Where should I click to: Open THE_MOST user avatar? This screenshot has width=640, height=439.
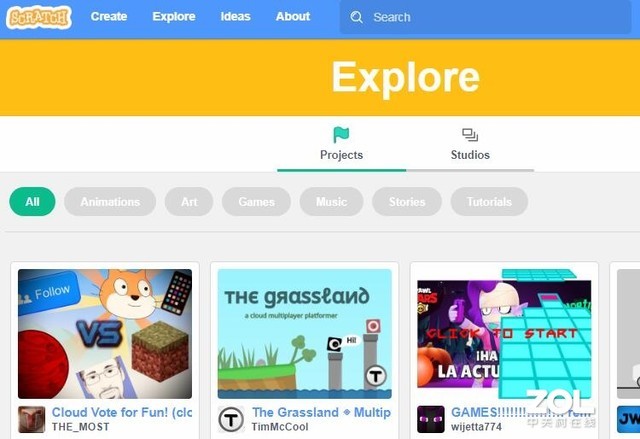(31, 419)
